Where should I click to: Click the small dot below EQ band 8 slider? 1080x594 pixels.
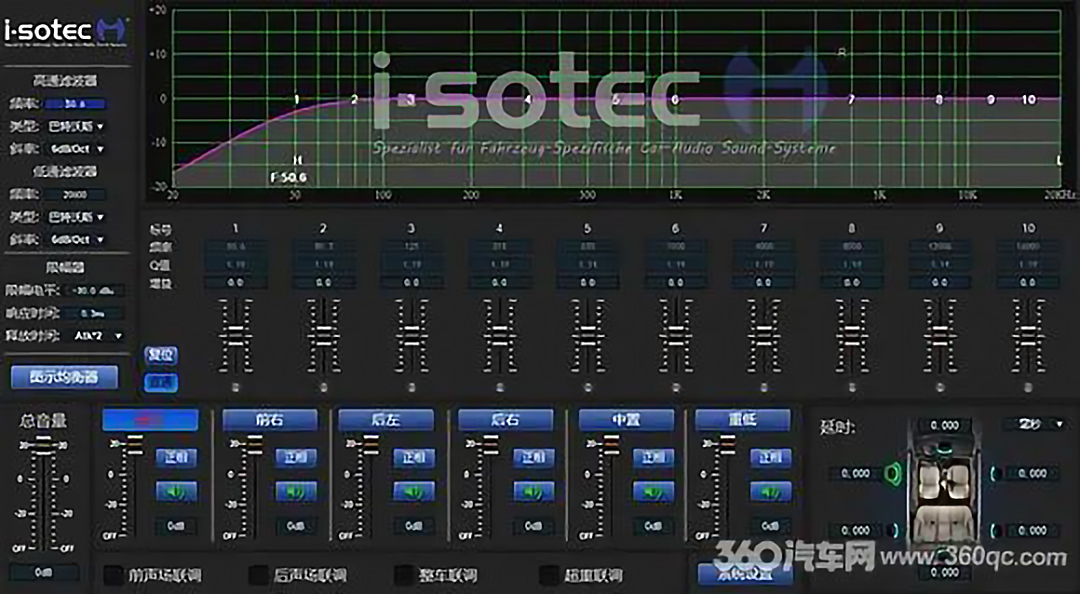pyautogui.click(x=852, y=387)
